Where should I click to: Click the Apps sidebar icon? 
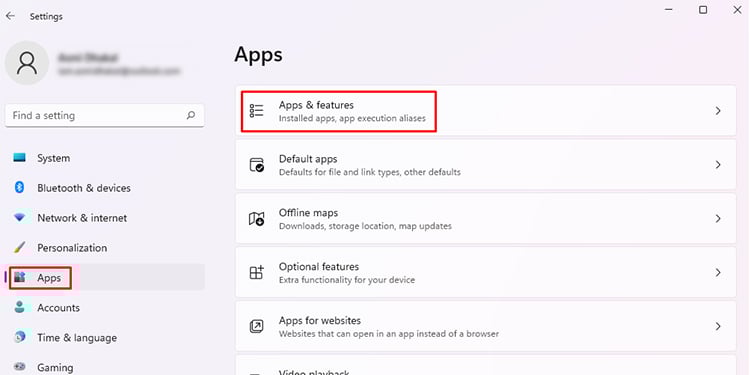pos(20,277)
